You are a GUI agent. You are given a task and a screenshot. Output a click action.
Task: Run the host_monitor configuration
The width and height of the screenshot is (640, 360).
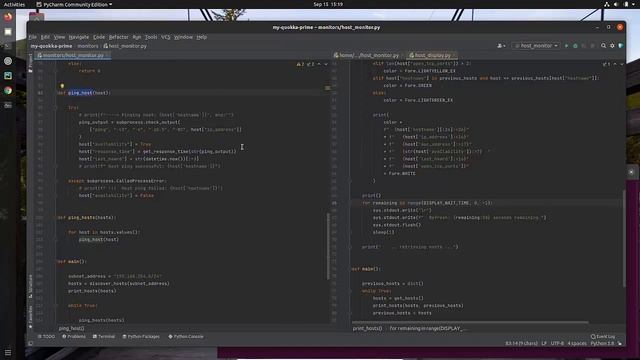coord(567,46)
